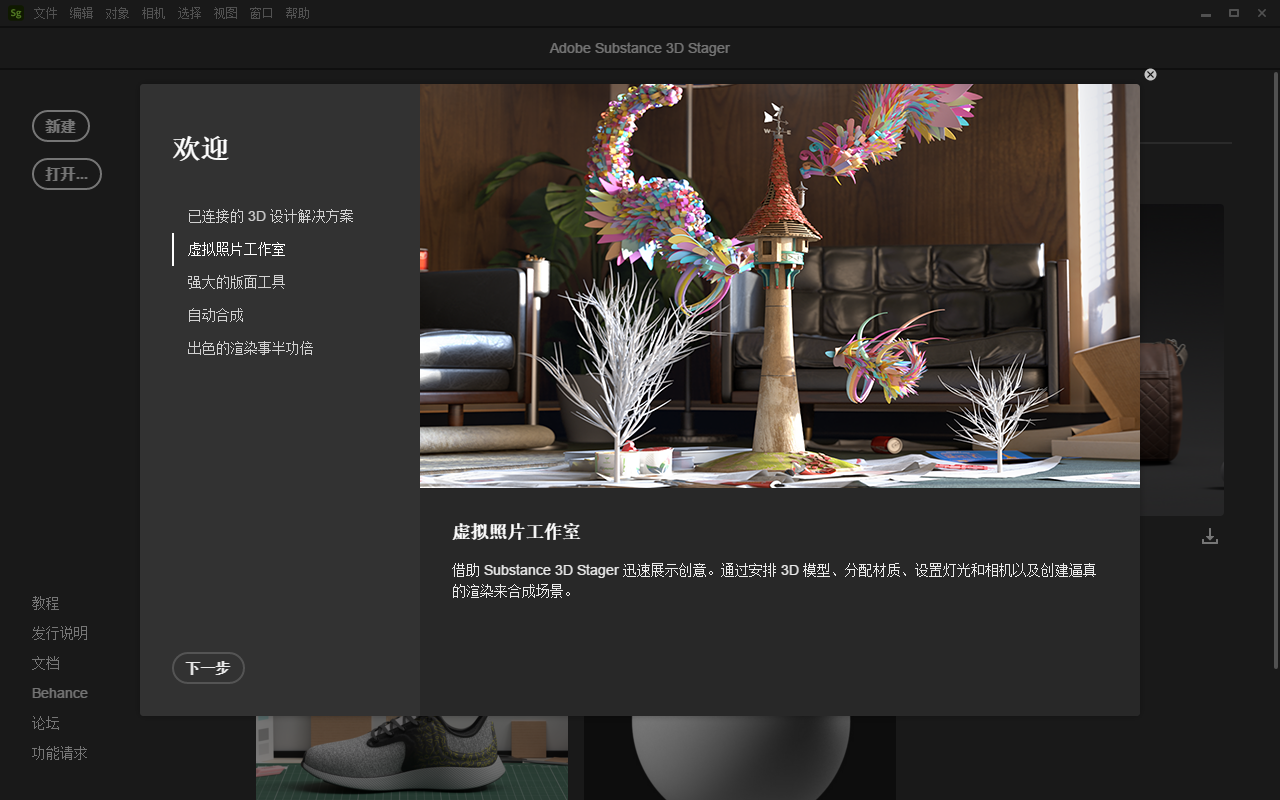The image size is (1280, 800).
Task: Open the 编辑 menu
Action: pyautogui.click(x=81, y=13)
